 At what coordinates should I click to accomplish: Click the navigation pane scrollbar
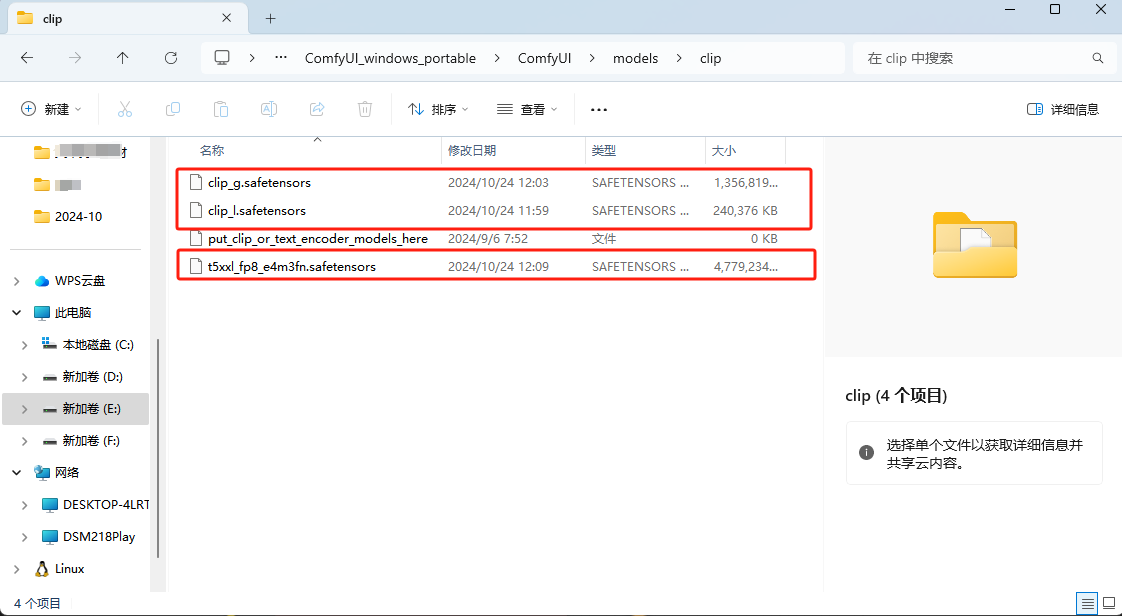click(x=157, y=449)
